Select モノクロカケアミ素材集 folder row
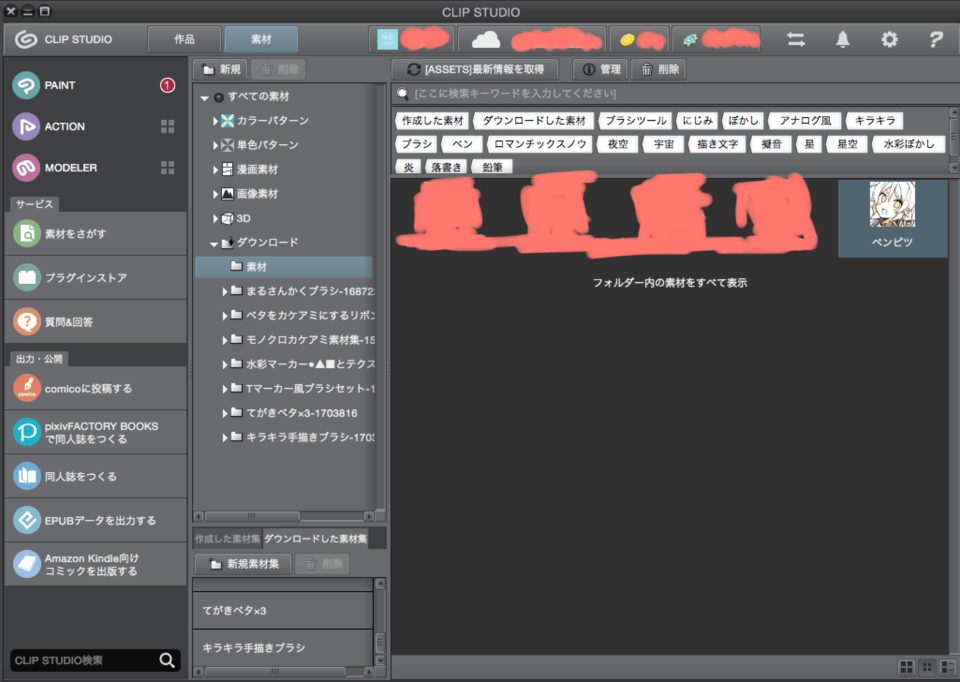This screenshot has width=960, height=682. click(x=298, y=340)
